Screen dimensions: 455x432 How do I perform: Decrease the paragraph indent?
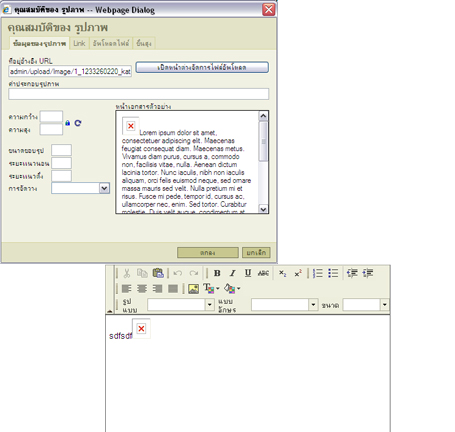pyautogui.click(x=352, y=273)
